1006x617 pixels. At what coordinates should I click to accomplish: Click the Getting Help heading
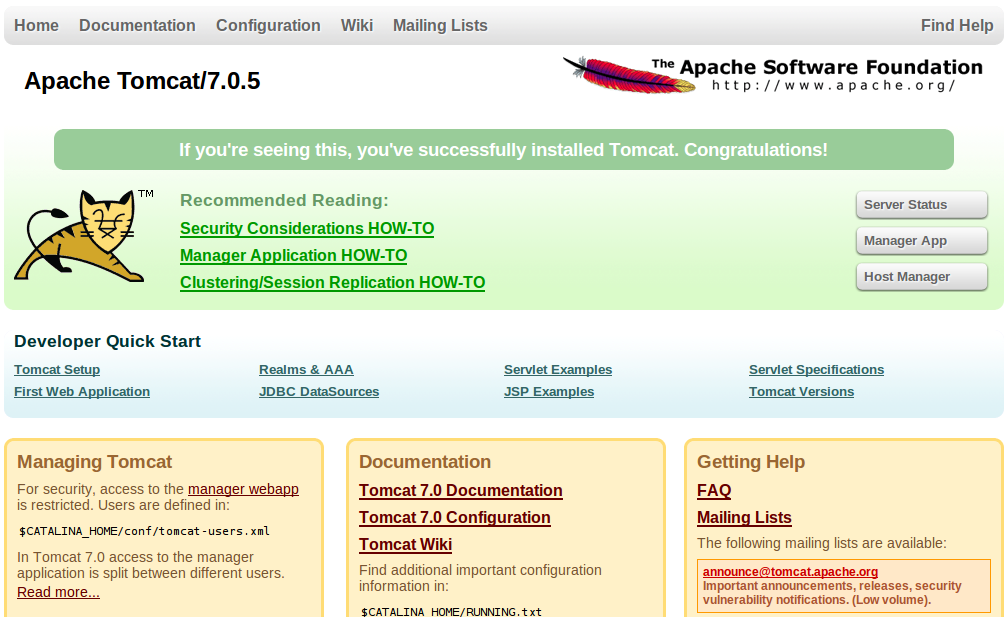(x=751, y=462)
